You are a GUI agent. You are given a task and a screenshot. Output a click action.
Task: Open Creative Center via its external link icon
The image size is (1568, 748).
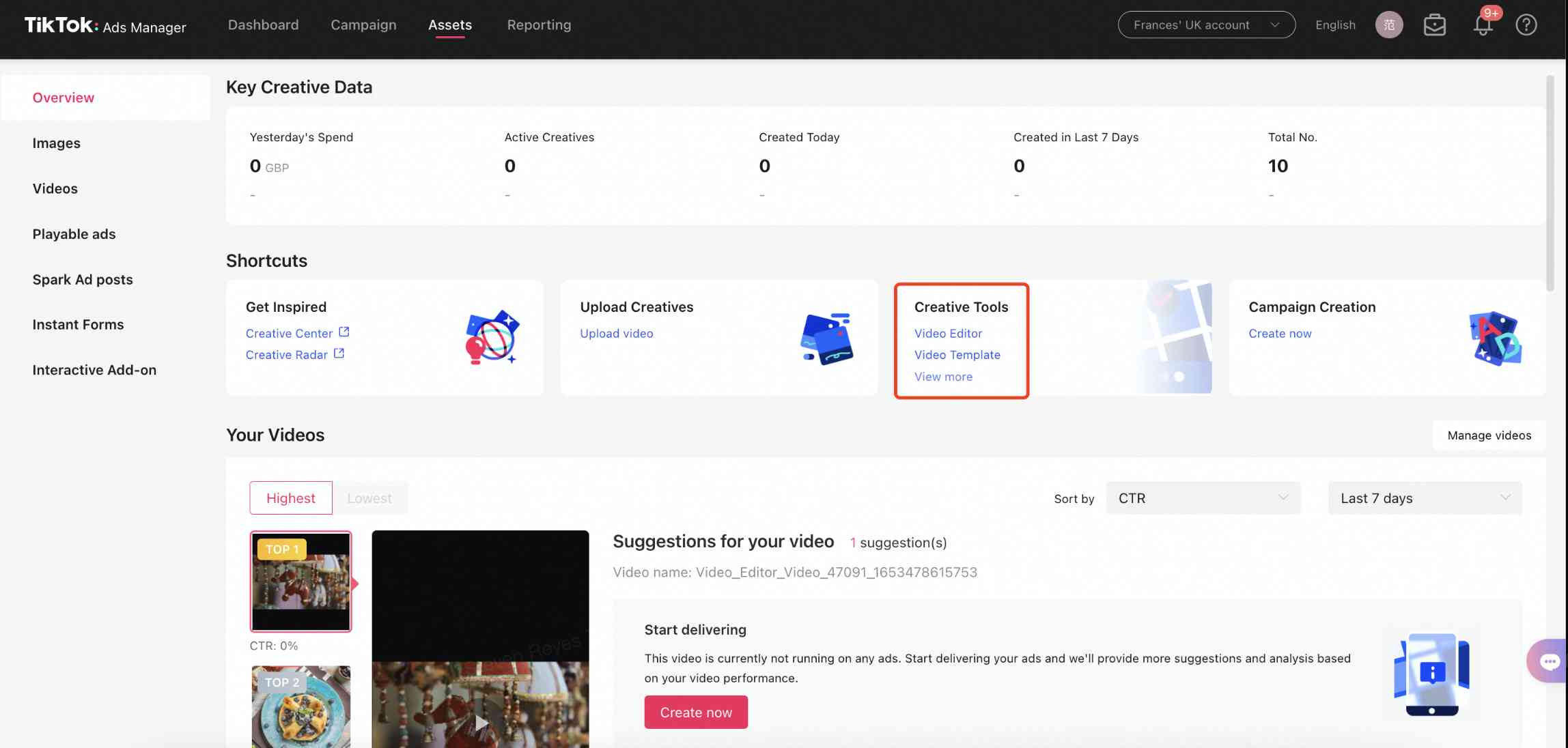(x=344, y=332)
